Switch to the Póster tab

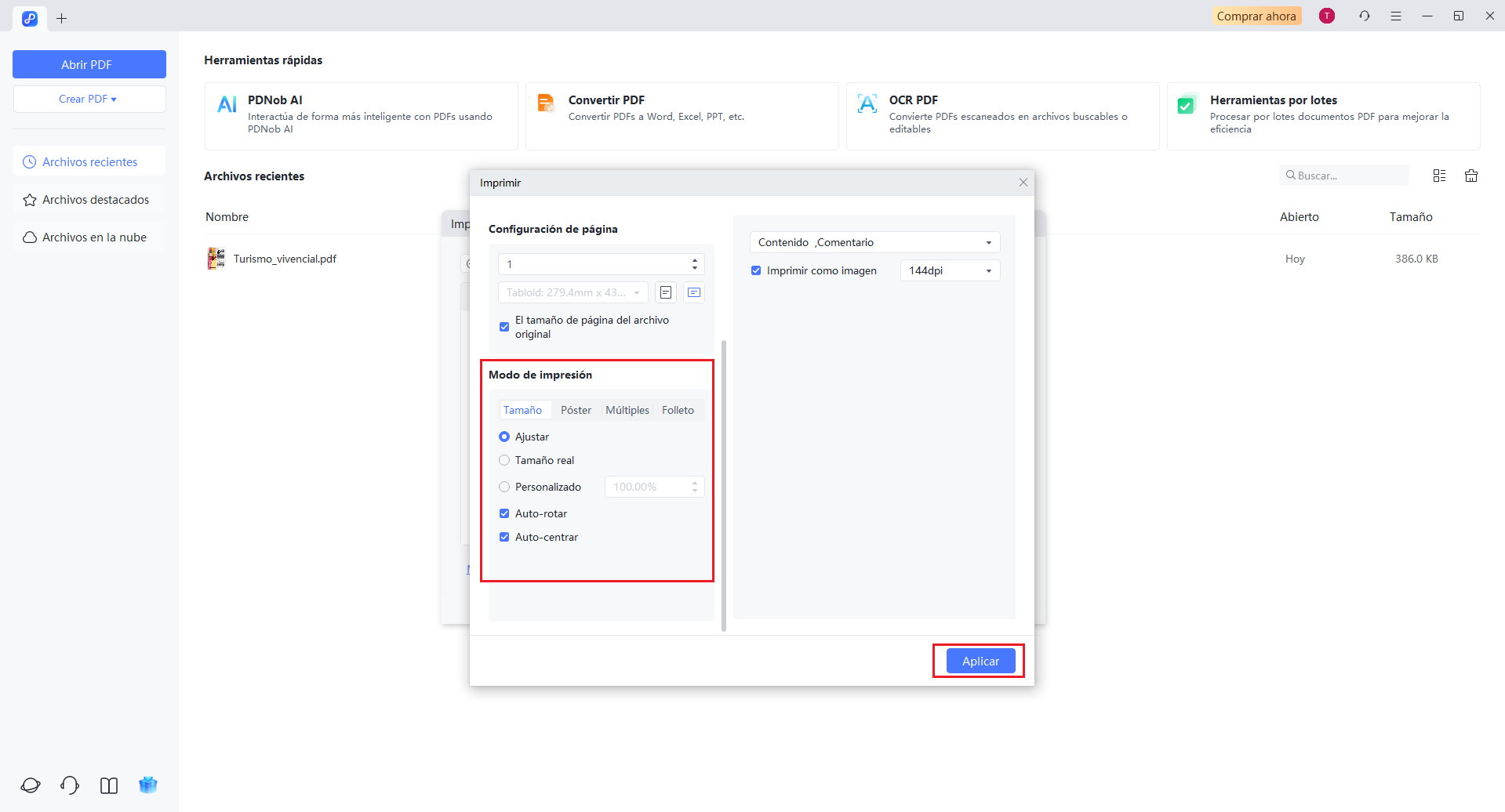pos(576,410)
